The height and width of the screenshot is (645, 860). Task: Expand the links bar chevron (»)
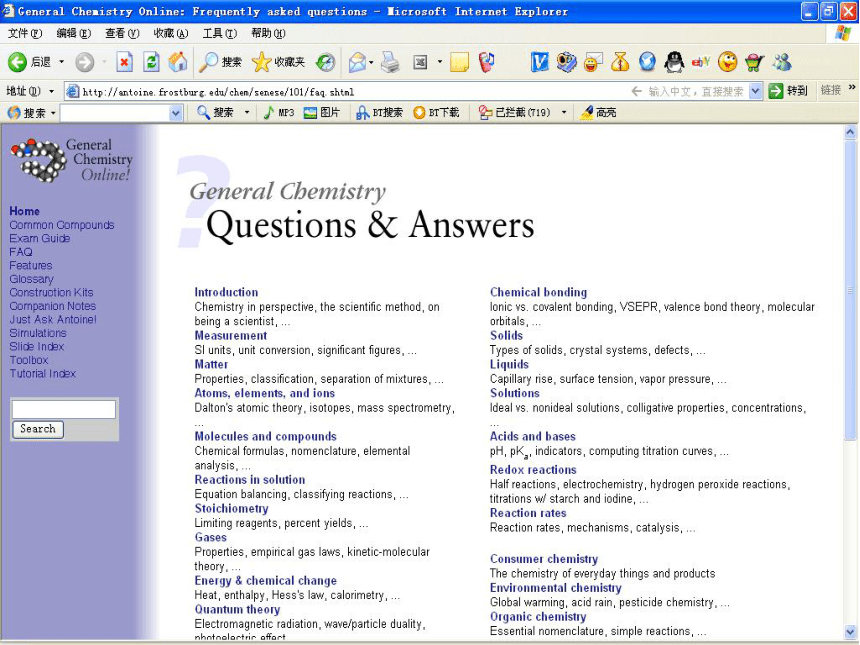click(x=852, y=88)
